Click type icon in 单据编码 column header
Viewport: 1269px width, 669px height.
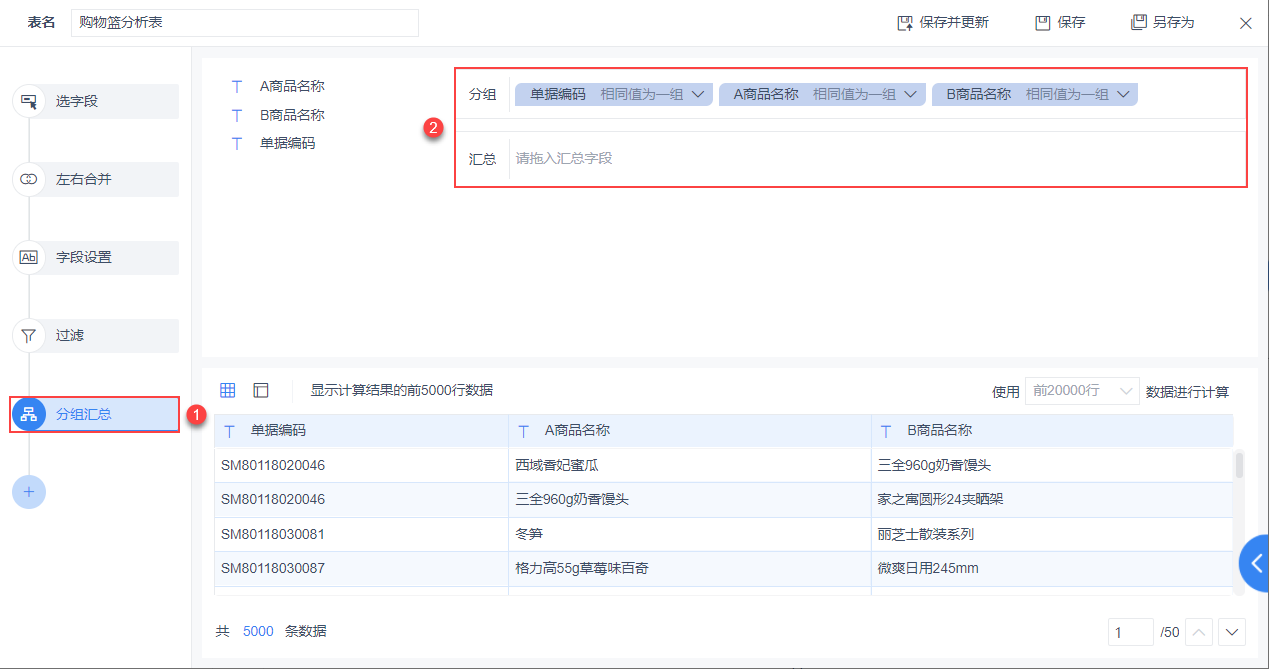[230, 431]
